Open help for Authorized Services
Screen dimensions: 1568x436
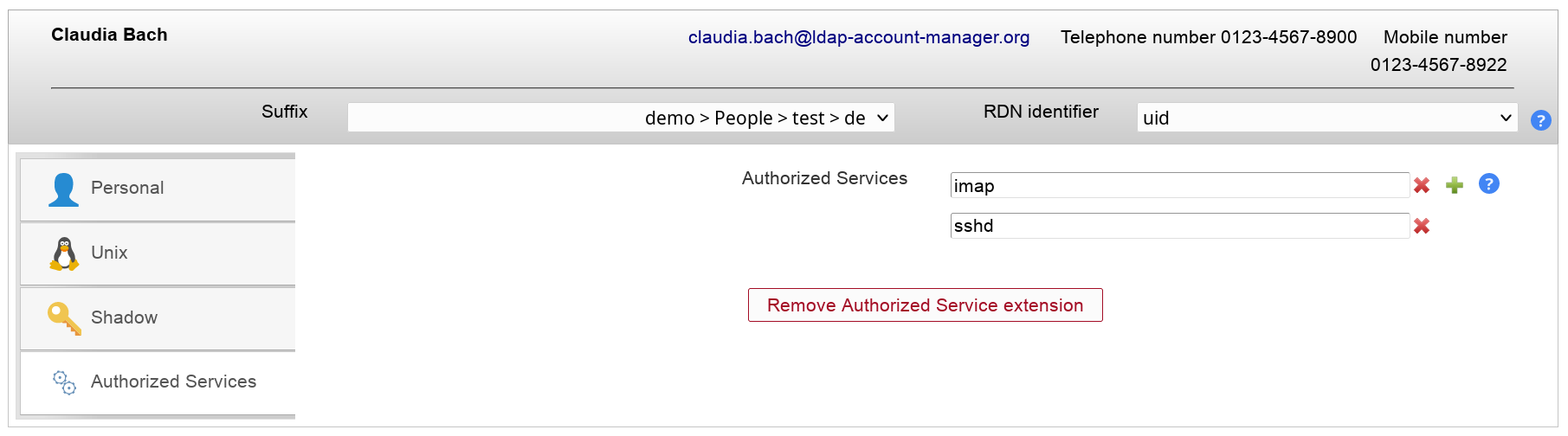pyautogui.click(x=1489, y=183)
